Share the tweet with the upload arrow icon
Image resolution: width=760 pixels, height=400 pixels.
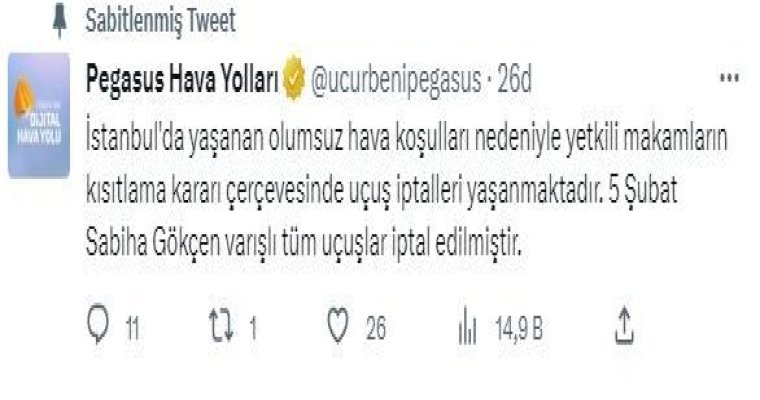pos(624,325)
